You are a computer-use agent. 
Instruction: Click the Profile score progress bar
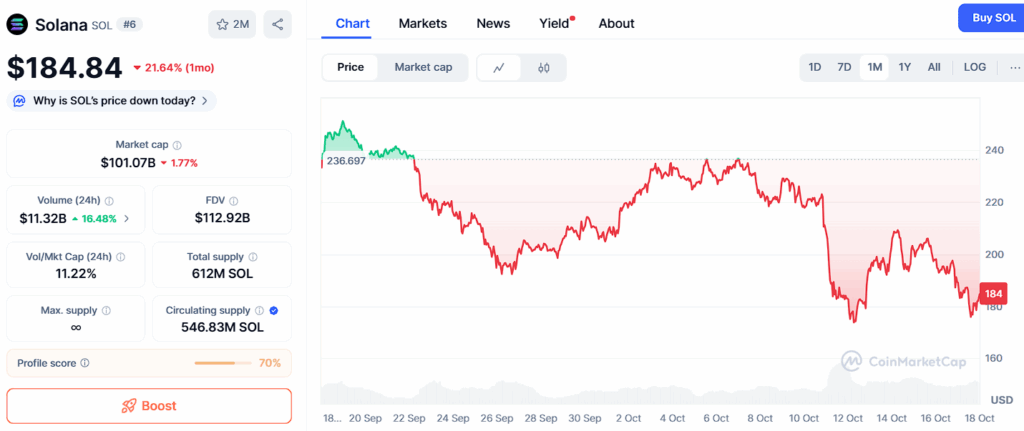(x=223, y=363)
